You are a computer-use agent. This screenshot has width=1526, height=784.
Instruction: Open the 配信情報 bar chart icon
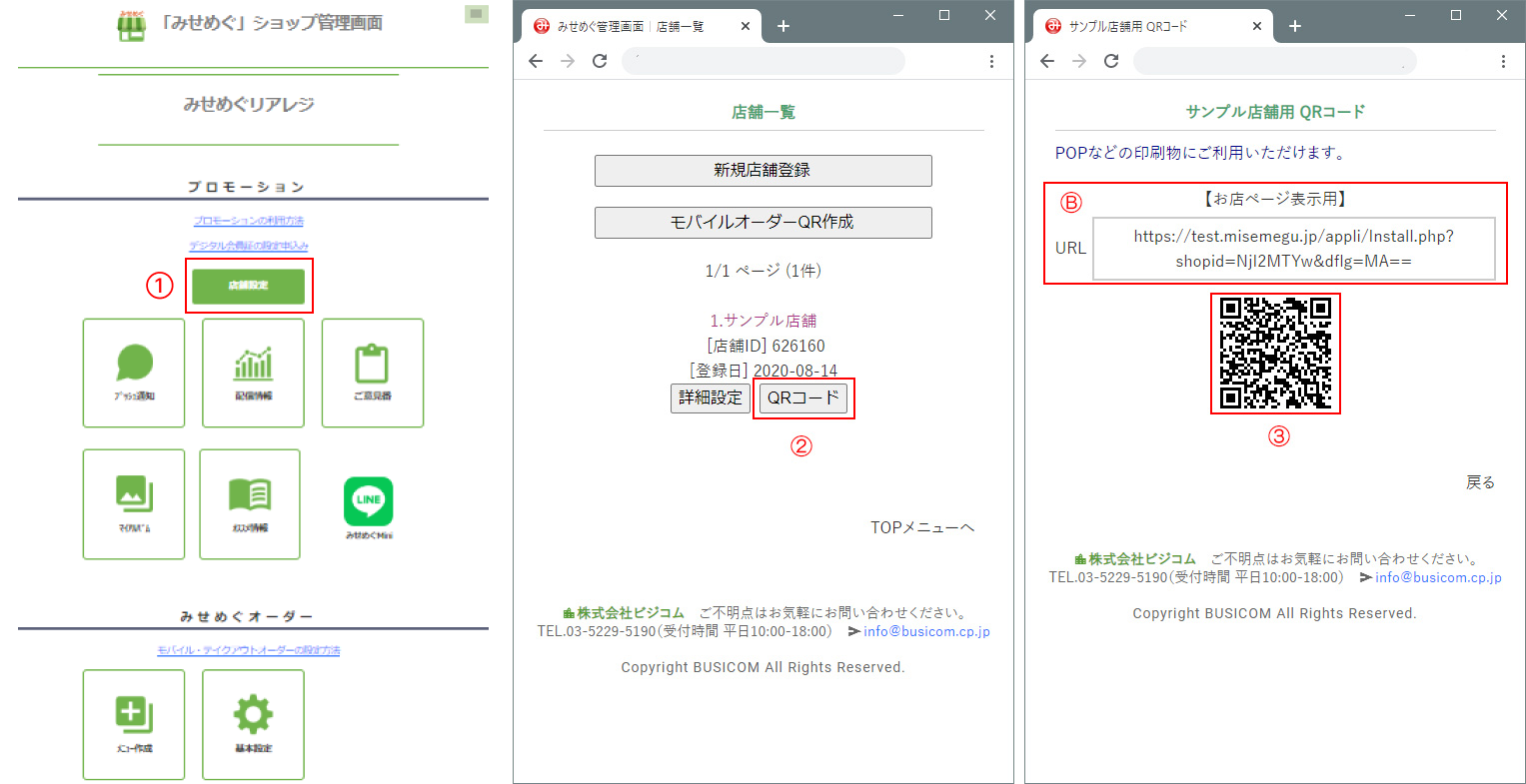tap(253, 373)
